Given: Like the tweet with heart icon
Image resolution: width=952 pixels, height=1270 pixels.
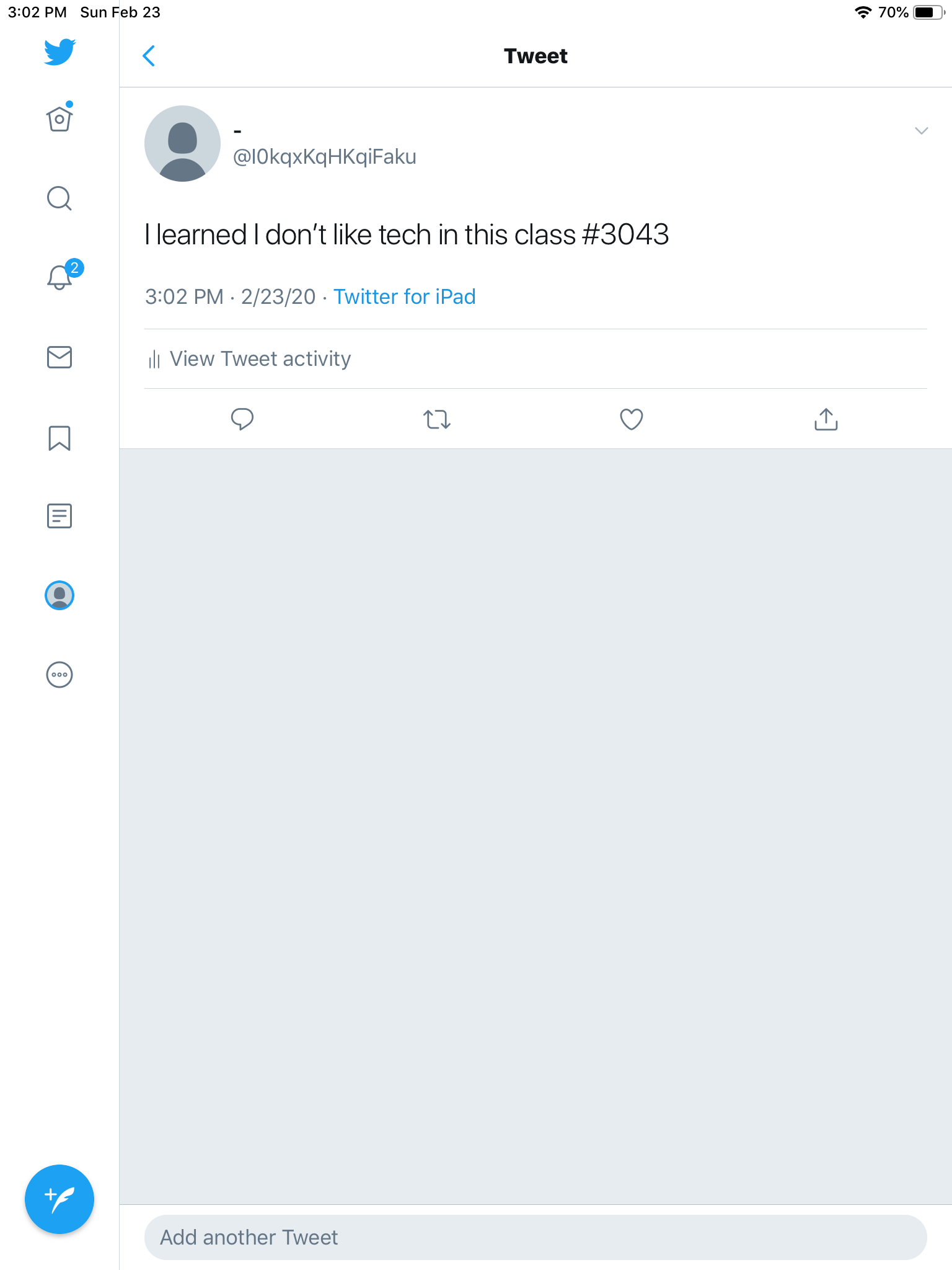Looking at the screenshot, I should pos(632,419).
